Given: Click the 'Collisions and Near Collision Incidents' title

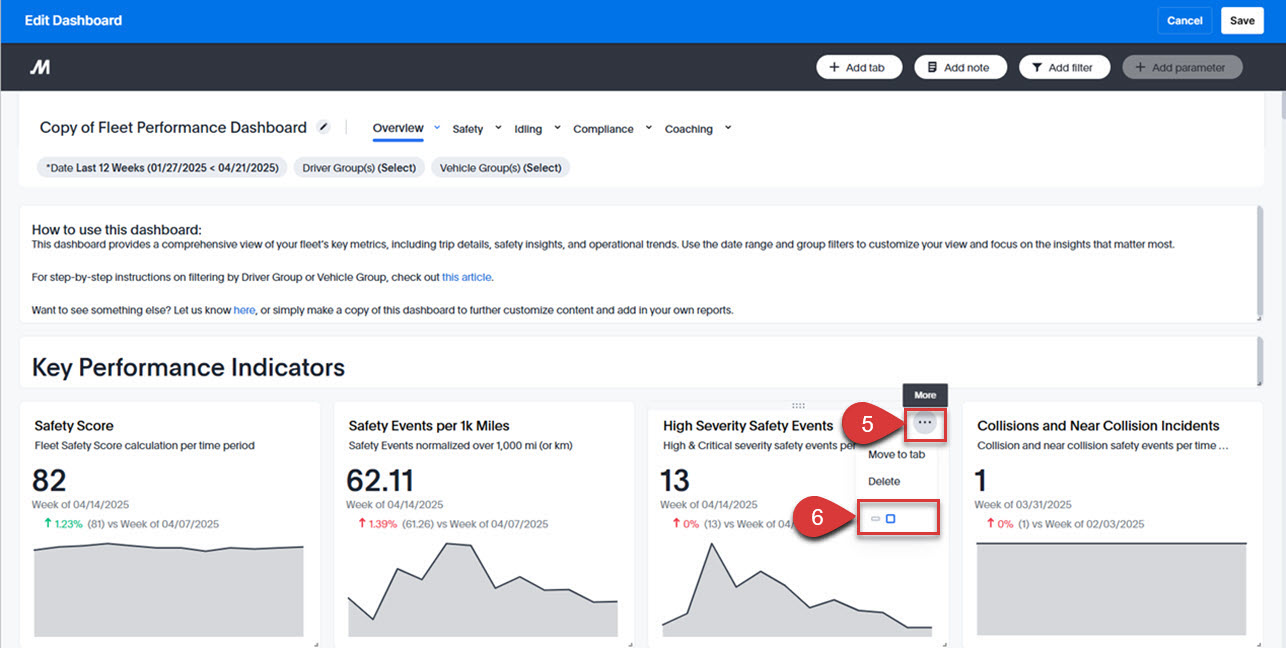Looking at the screenshot, I should (1098, 426).
